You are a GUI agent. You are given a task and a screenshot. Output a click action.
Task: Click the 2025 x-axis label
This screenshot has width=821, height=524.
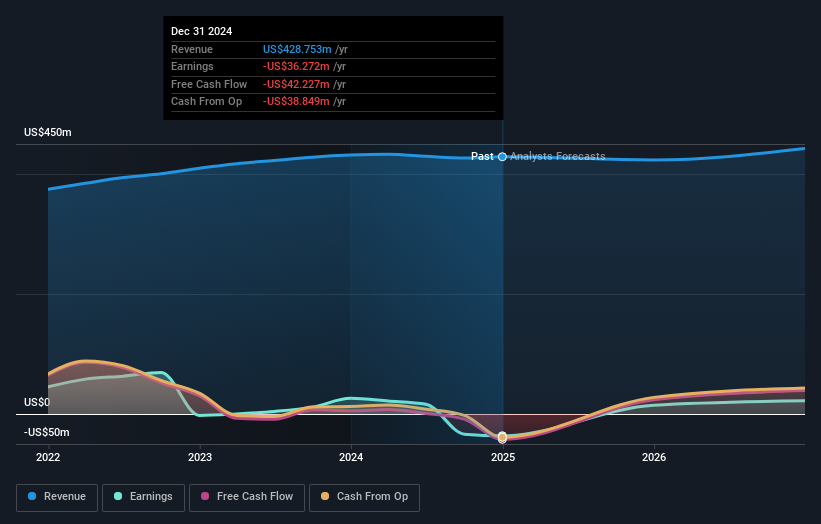503,457
